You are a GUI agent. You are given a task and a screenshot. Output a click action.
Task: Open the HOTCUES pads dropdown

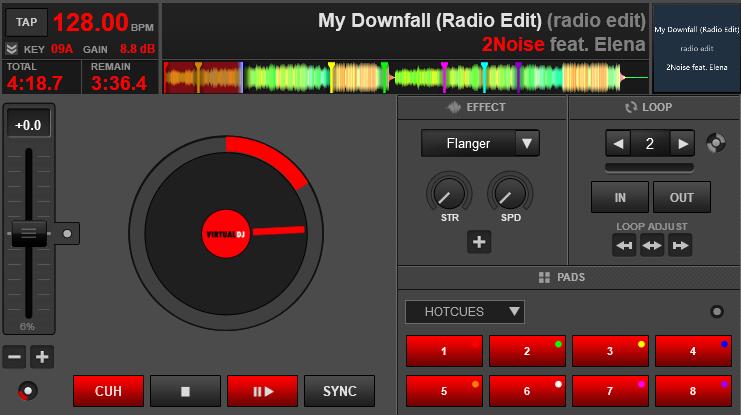click(x=465, y=312)
